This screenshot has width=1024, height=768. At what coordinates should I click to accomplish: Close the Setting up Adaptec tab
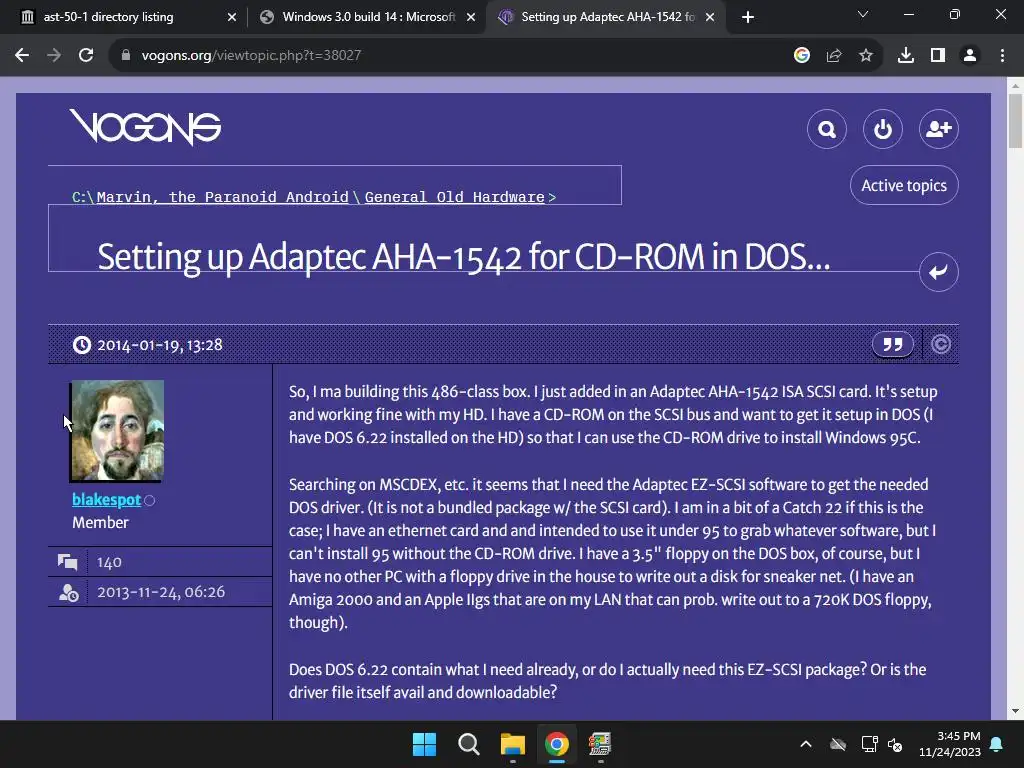(710, 18)
